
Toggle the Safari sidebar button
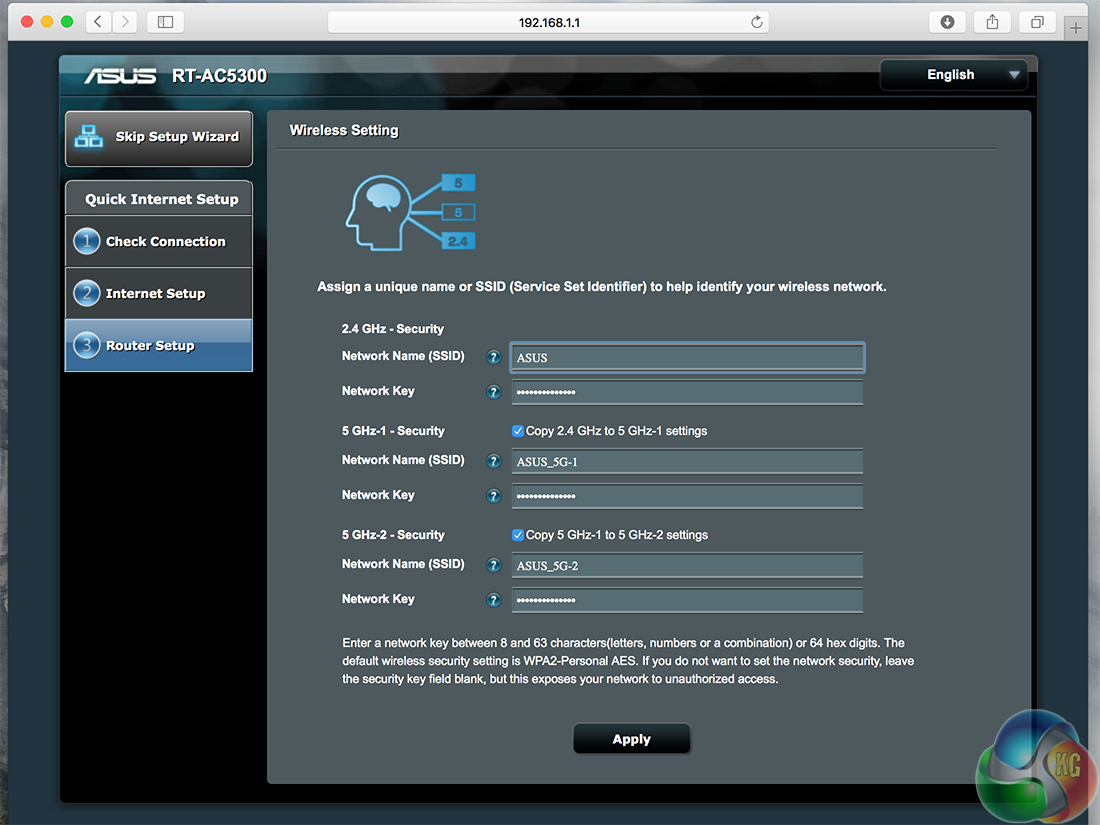pos(166,22)
